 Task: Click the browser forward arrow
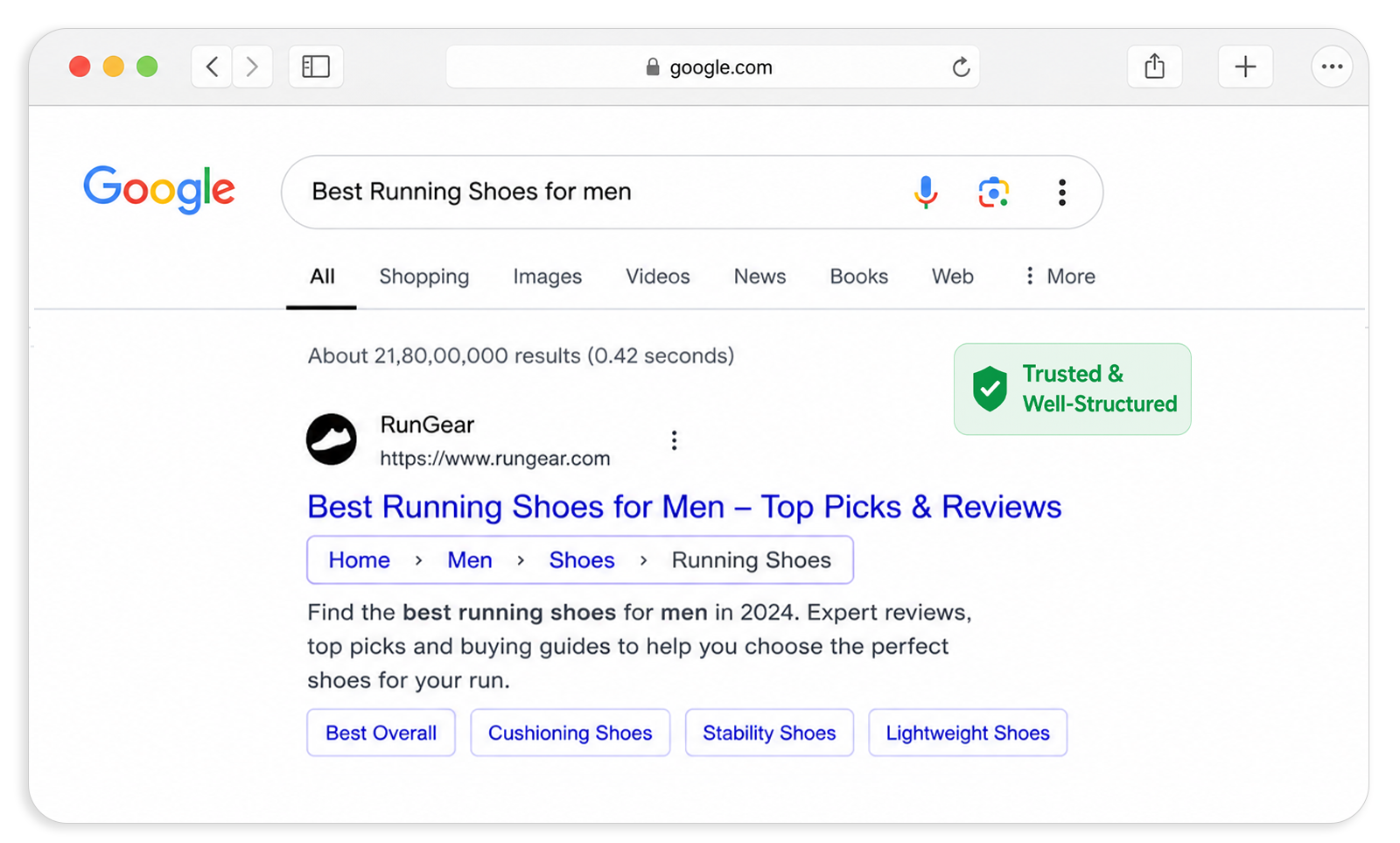(252, 67)
